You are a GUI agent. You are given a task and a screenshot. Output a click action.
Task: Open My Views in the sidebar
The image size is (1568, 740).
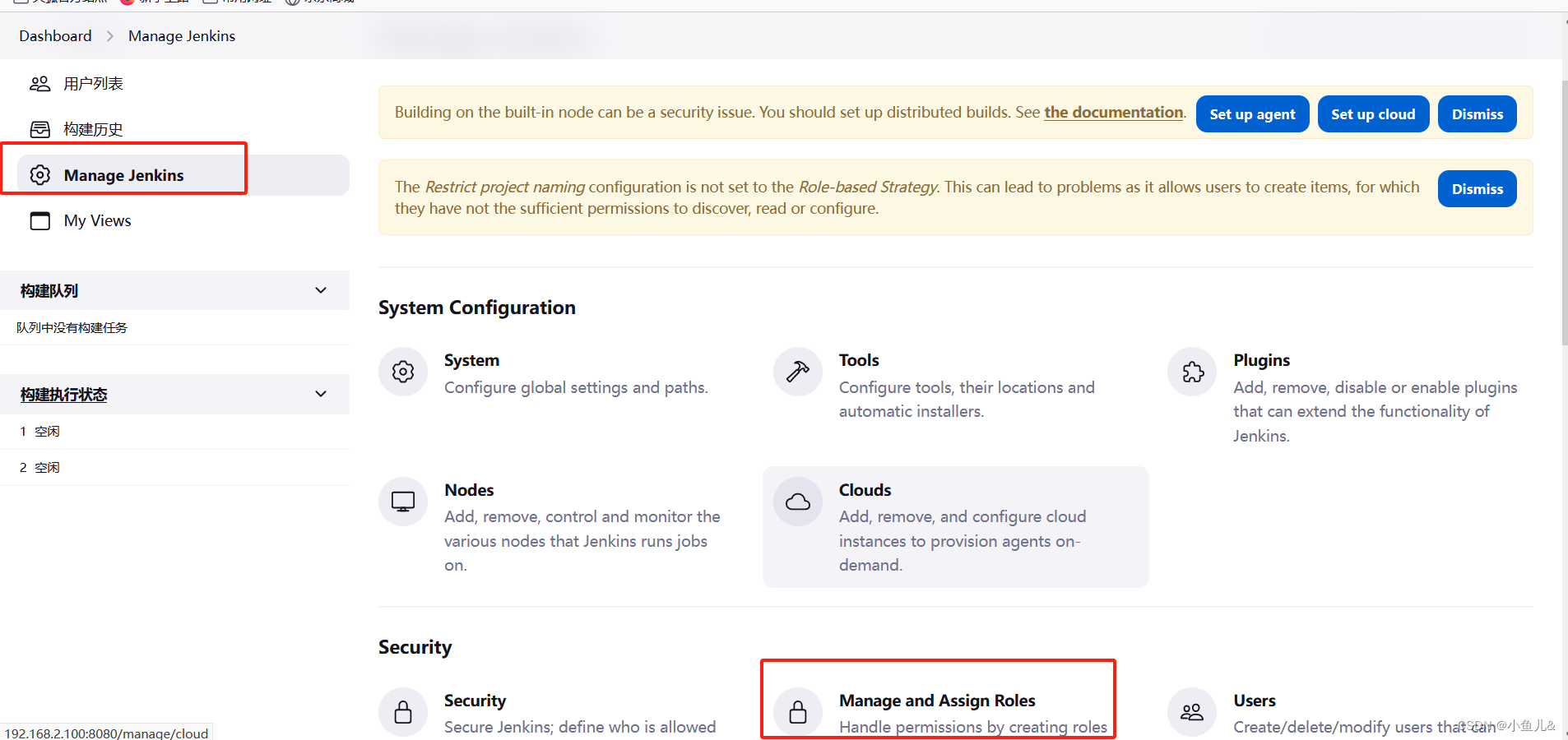point(97,220)
